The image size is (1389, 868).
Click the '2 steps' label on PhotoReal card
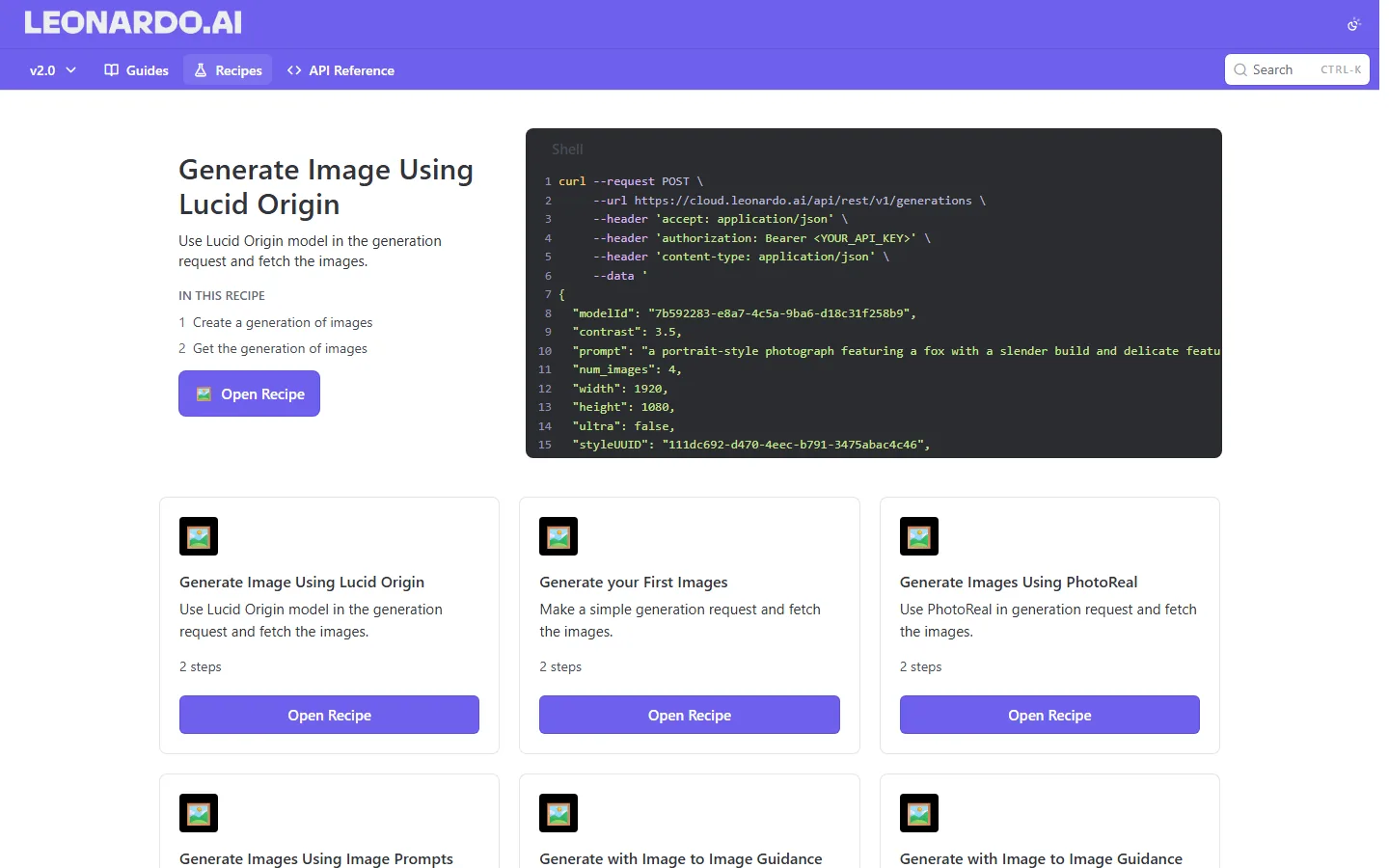tap(920, 666)
